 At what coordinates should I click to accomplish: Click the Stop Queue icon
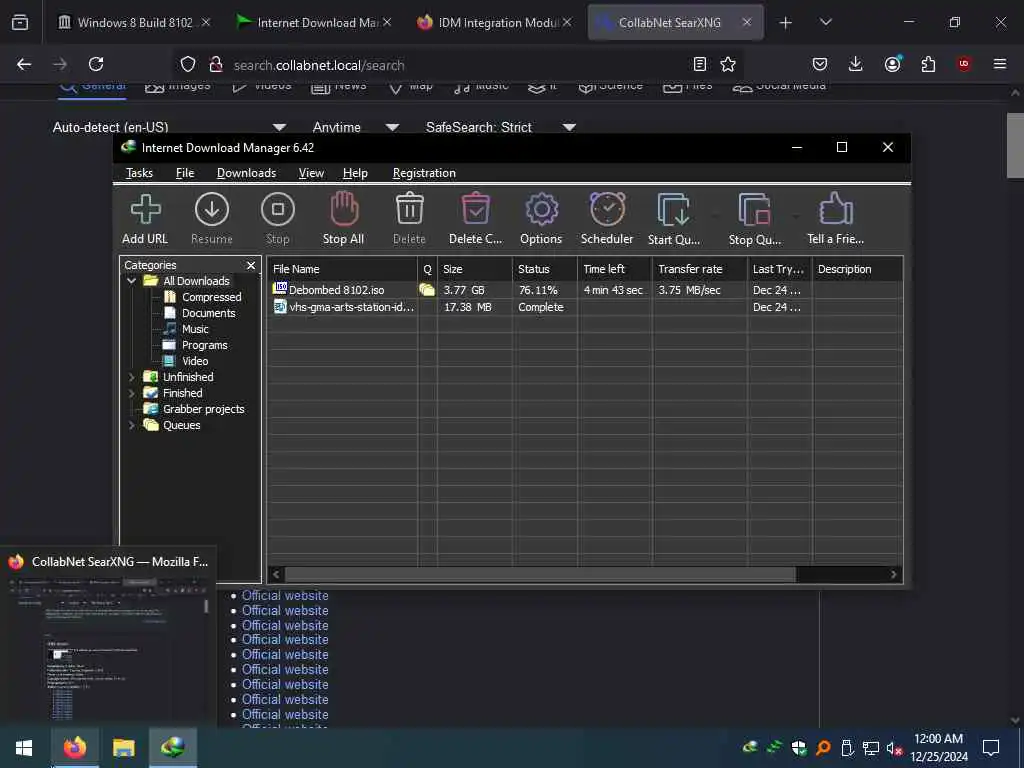(x=755, y=218)
